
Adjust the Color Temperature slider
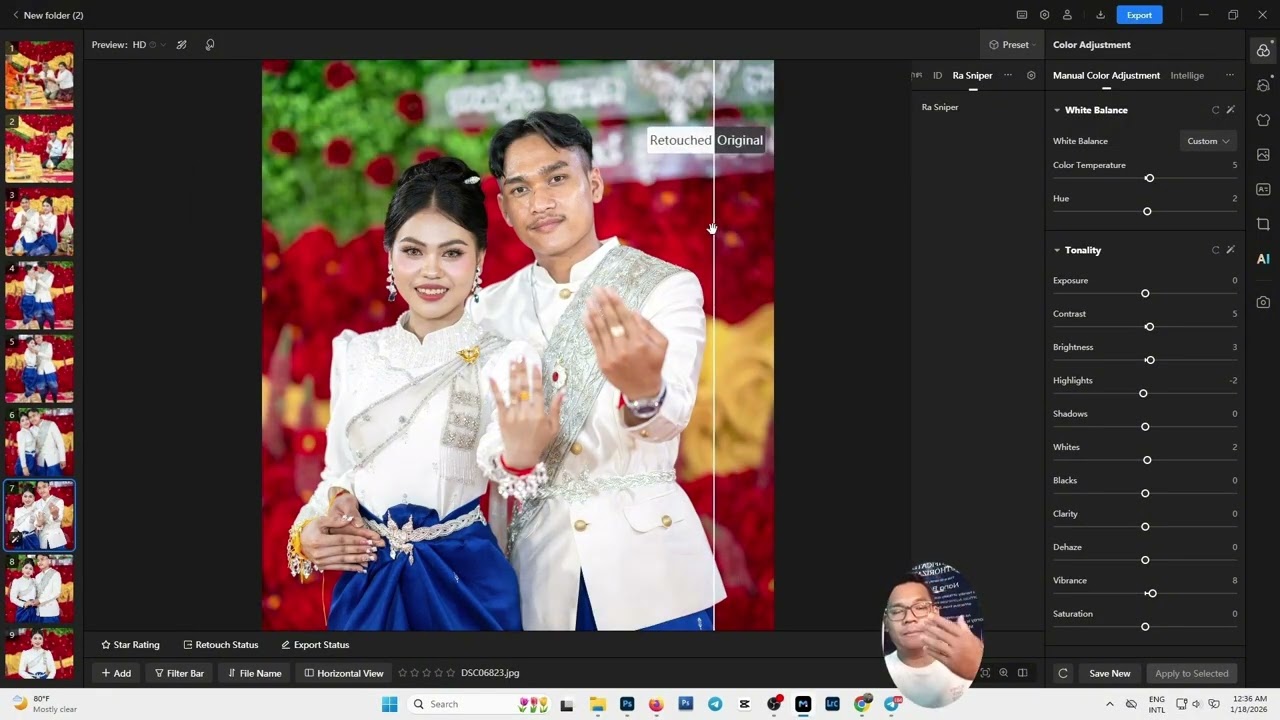(x=1145, y=178)
